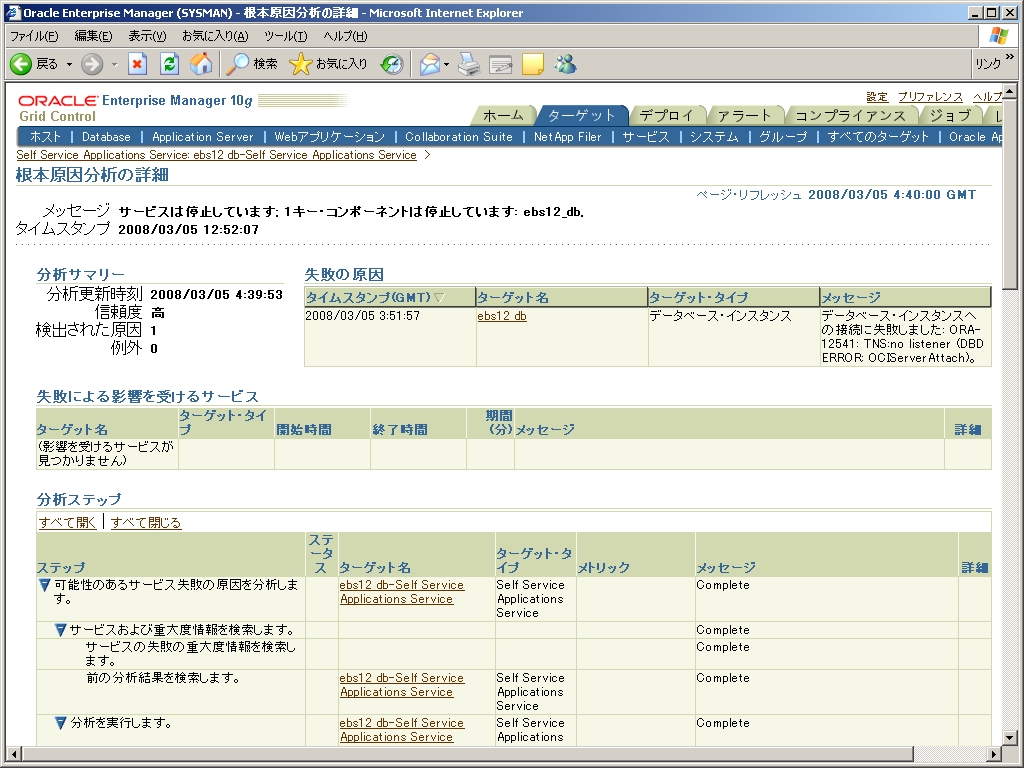1024x768 pixels.
Task: Open the ツール(T) menu
Action: (x=285, y=37)
